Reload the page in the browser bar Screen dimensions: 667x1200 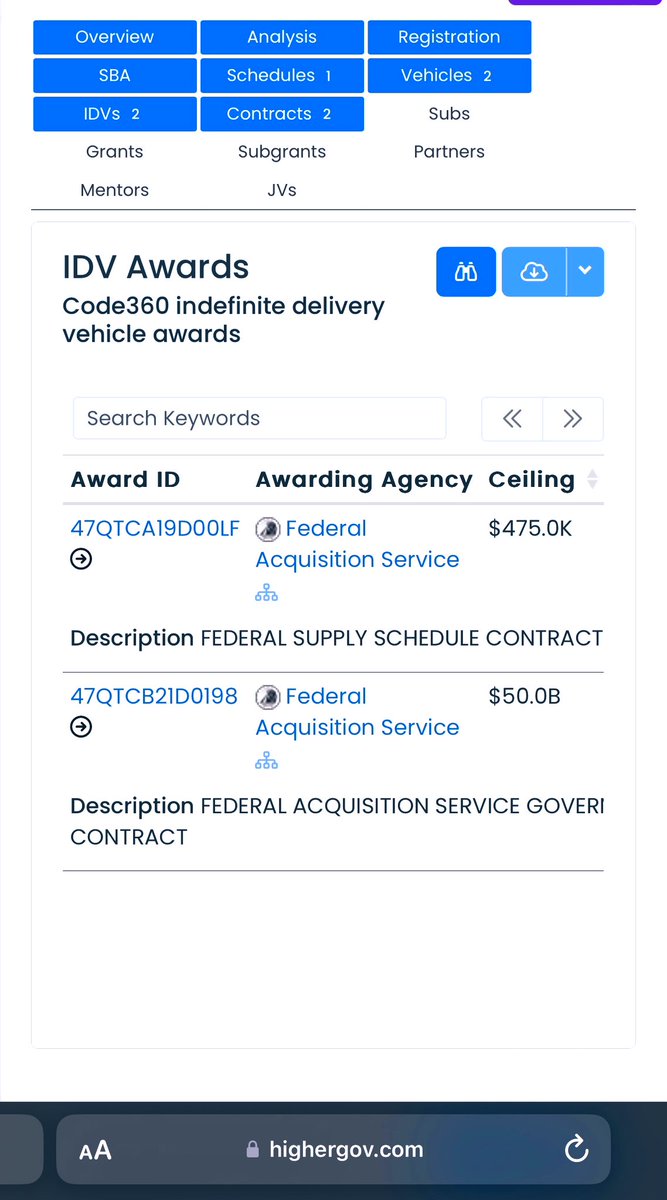click(x=576, y=1150)
